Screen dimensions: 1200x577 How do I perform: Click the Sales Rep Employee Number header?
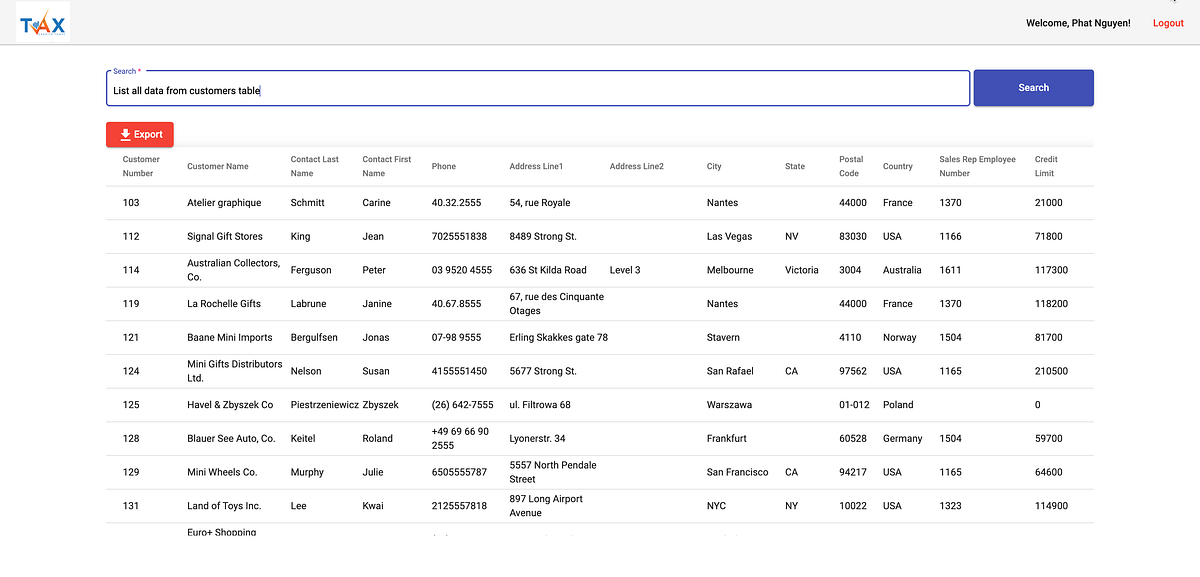coord(976,166)
